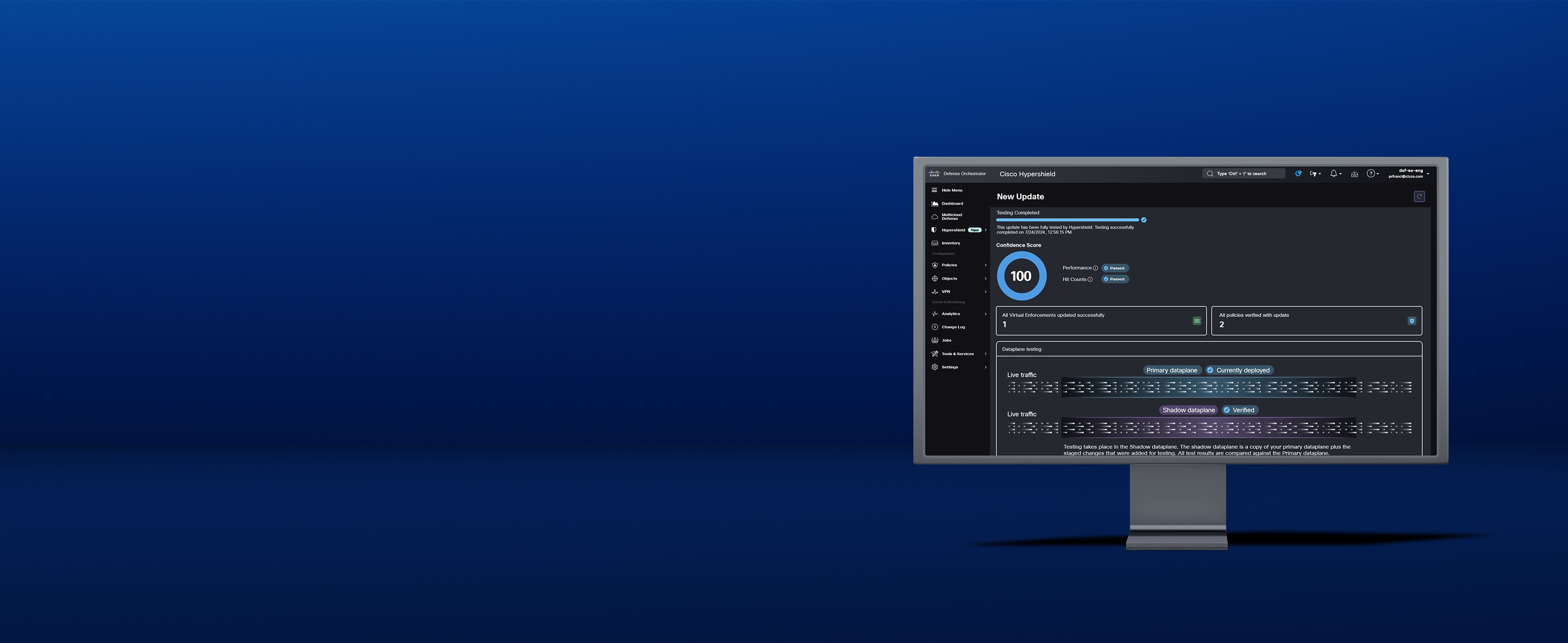Open the Cisco AI Assistant icon
Screen dimensions: 1568x643
[1298, 173]
